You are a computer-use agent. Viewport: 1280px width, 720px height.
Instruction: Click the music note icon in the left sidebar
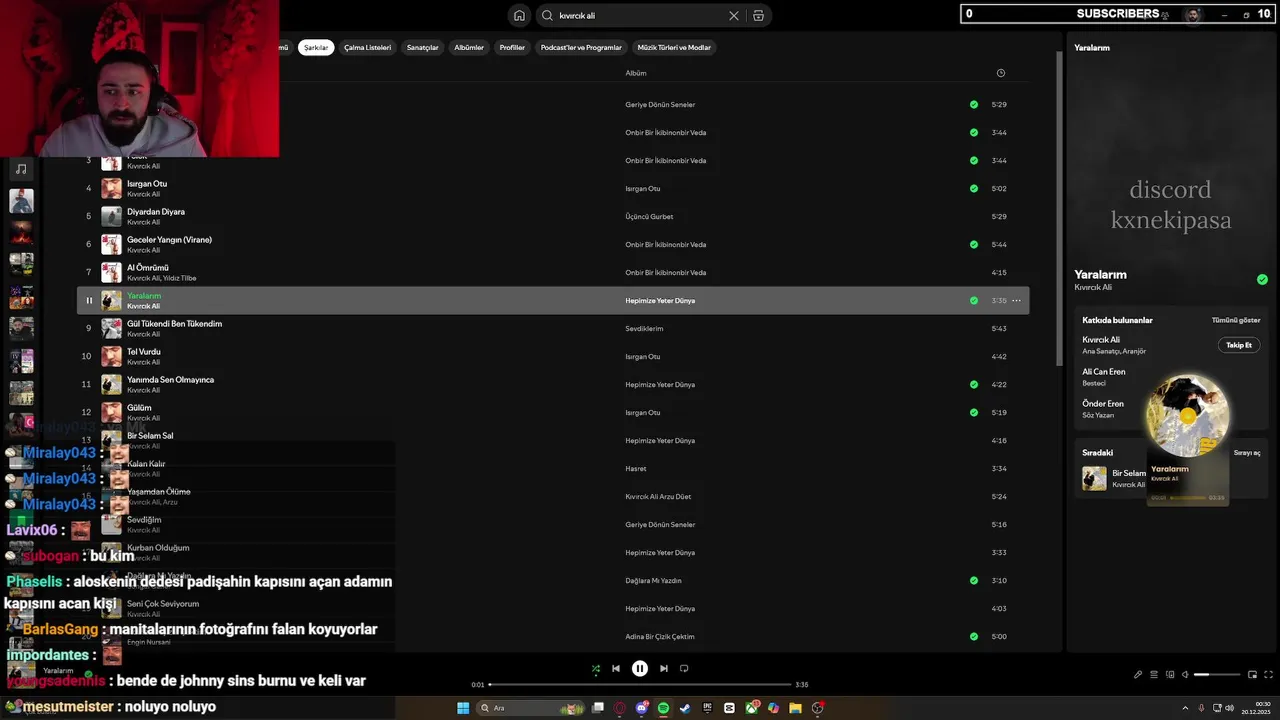tap(21, 169)
